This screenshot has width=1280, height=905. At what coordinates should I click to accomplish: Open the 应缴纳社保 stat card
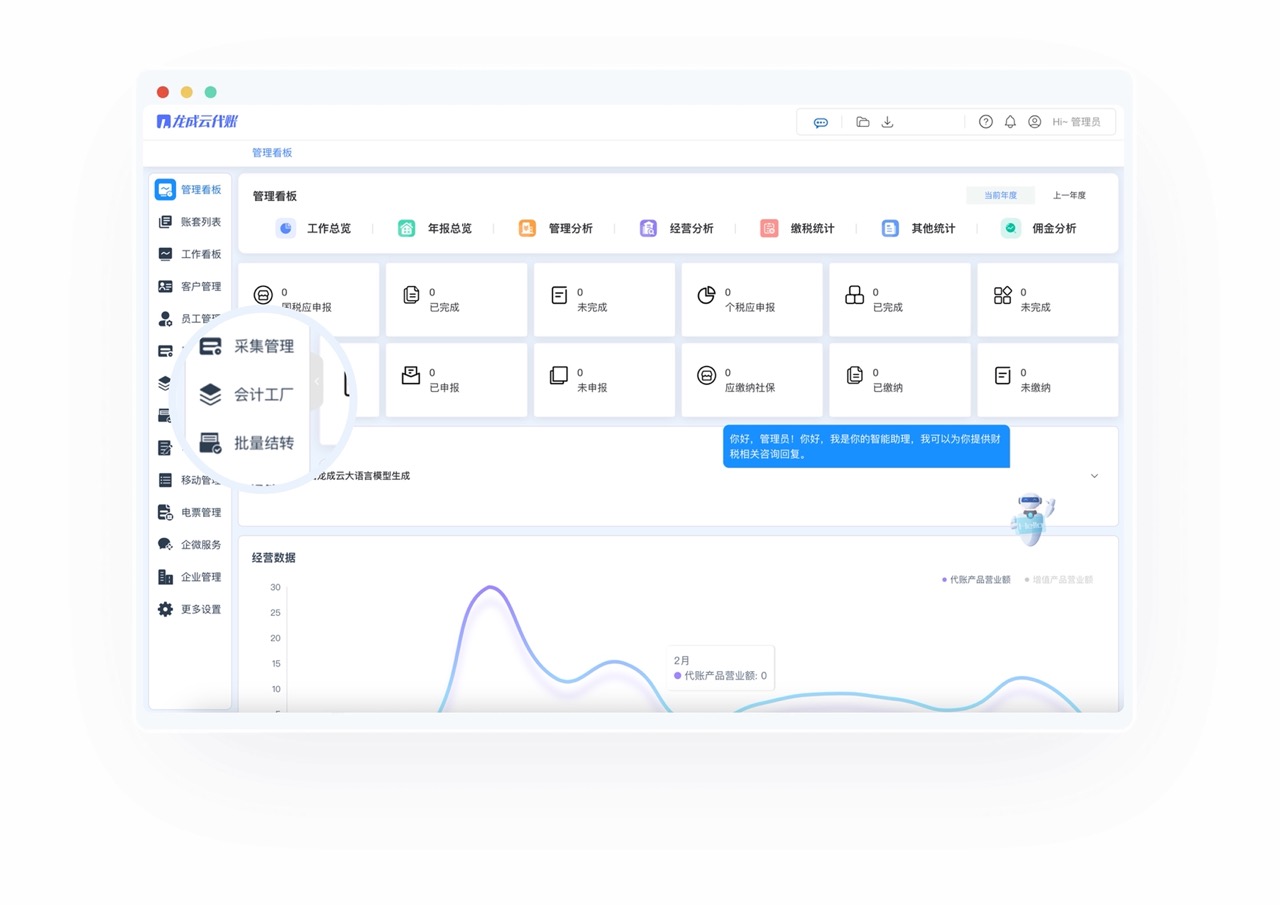[752, 380]
